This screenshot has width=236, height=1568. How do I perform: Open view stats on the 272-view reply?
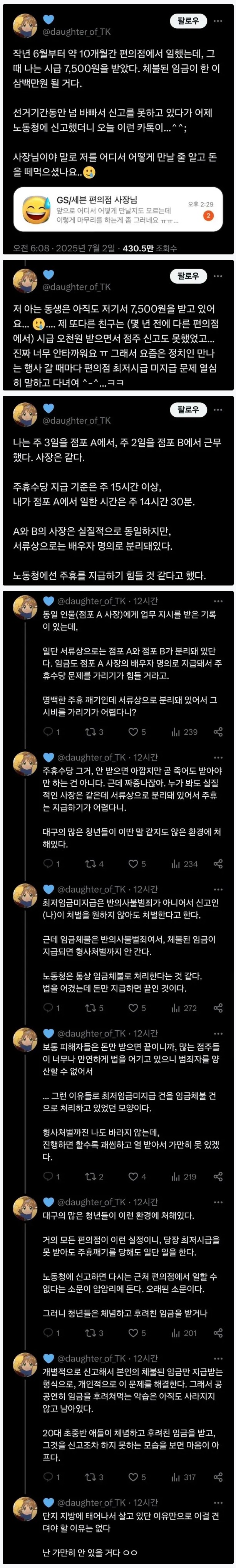click(x=184, y=1008)
